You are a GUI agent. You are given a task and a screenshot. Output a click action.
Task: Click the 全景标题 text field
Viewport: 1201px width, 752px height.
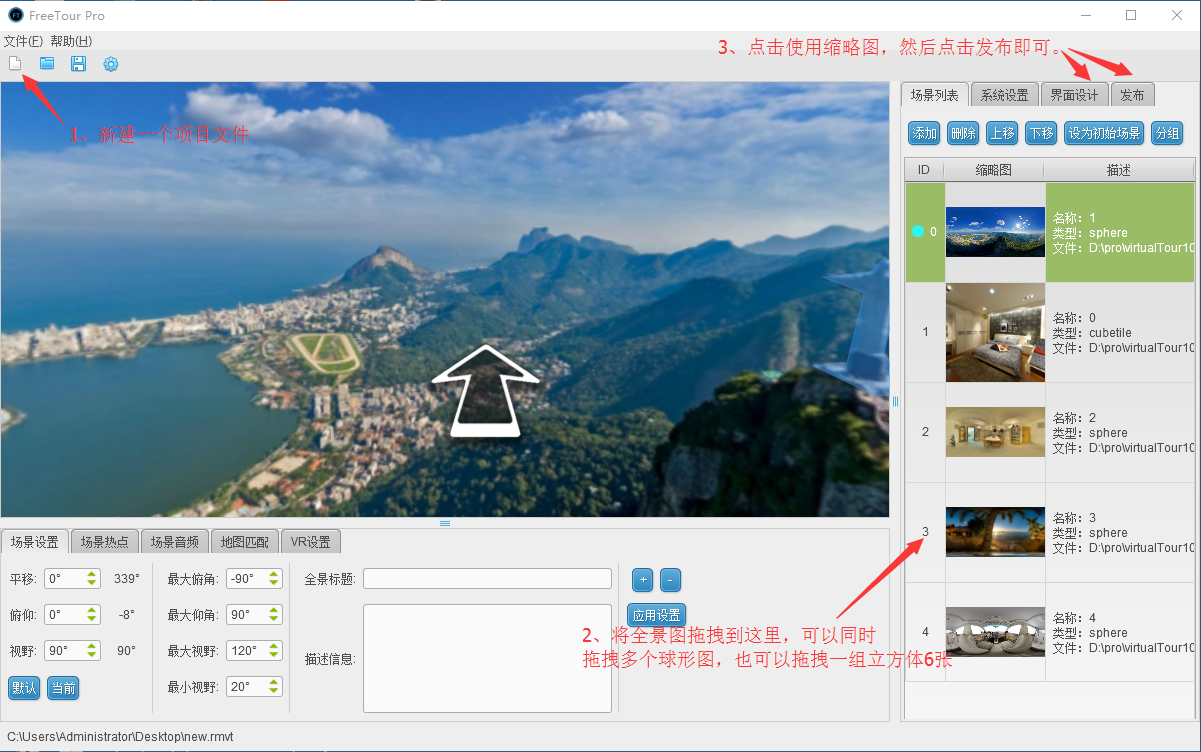487,579
